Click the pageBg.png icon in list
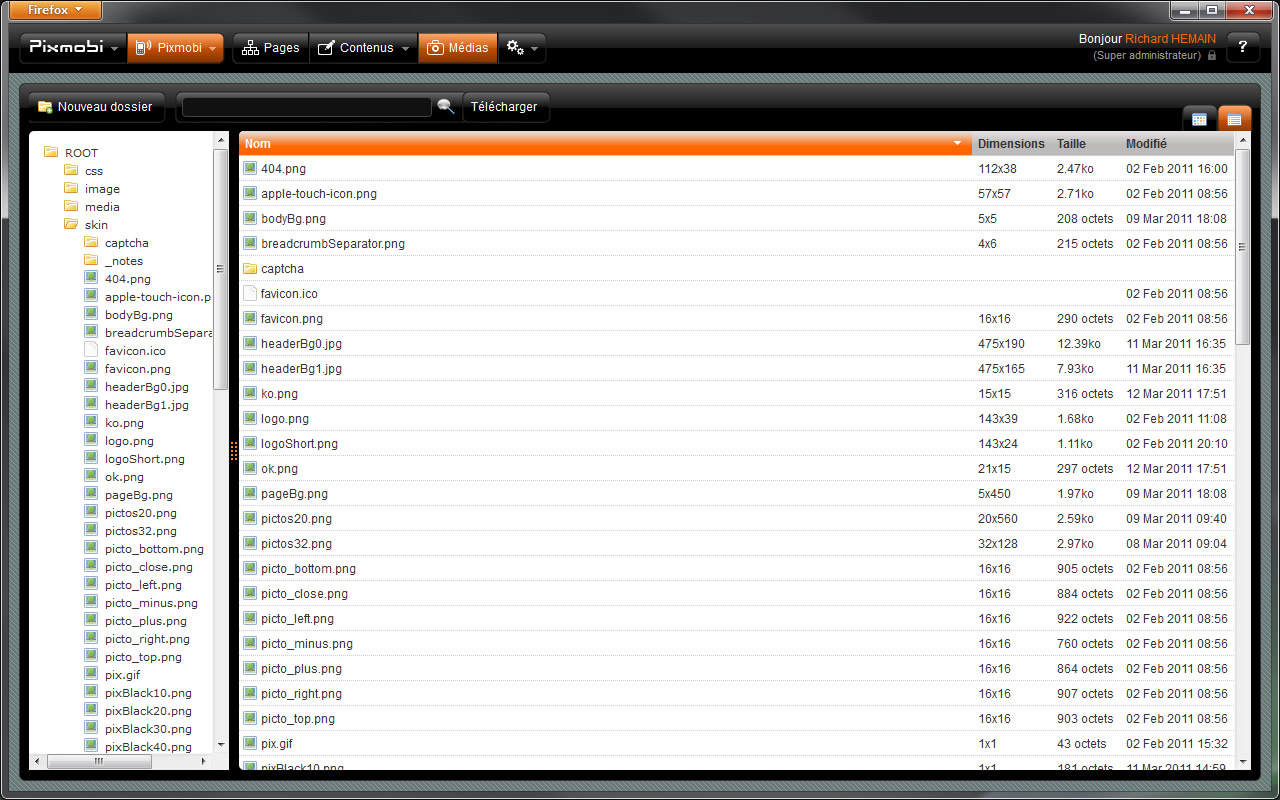This screenshot has height=800, width=1280. pyautogui.click(x=250, y=493)
